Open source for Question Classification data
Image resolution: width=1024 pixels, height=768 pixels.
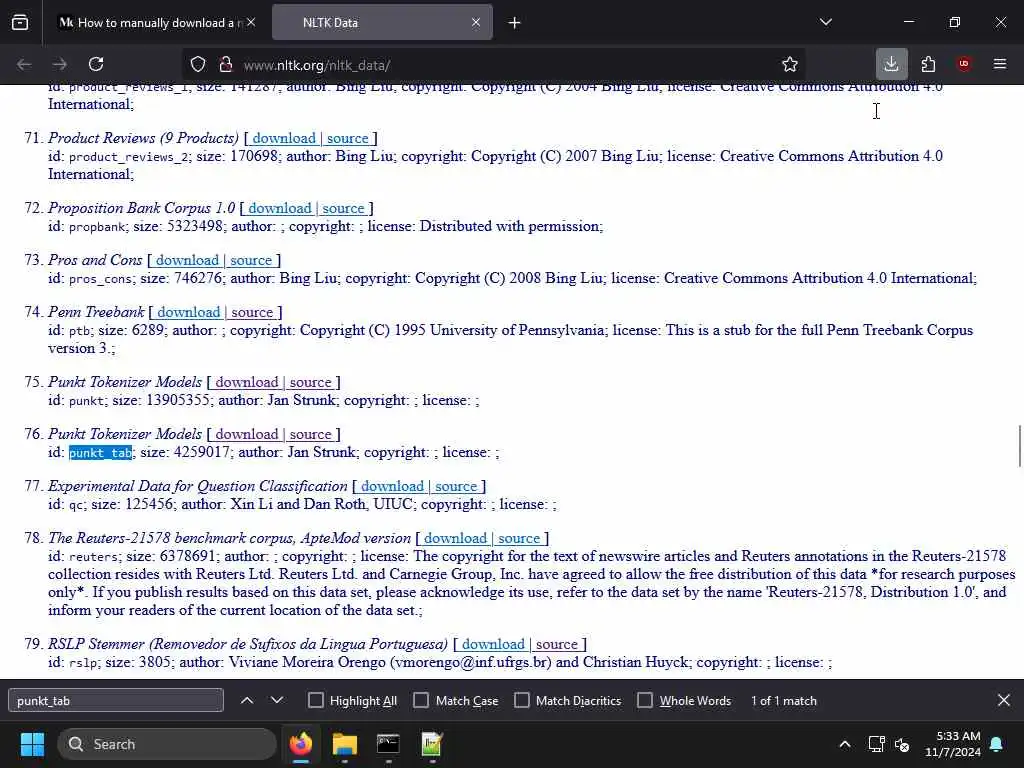pos(456,487)
